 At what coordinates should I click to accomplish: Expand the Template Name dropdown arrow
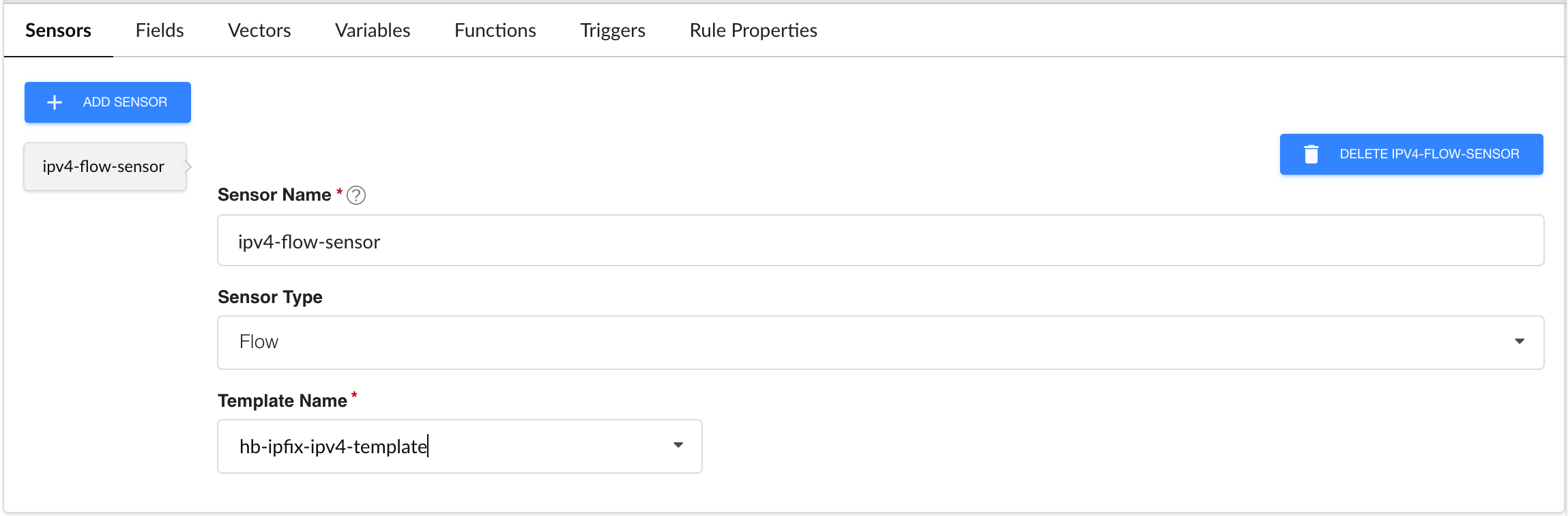pos(678,446)
